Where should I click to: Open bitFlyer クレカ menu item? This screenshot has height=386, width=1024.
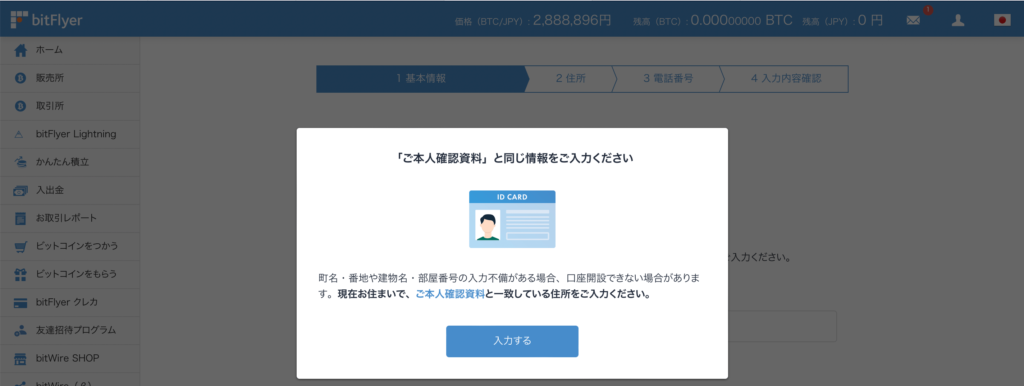[70, 302]
